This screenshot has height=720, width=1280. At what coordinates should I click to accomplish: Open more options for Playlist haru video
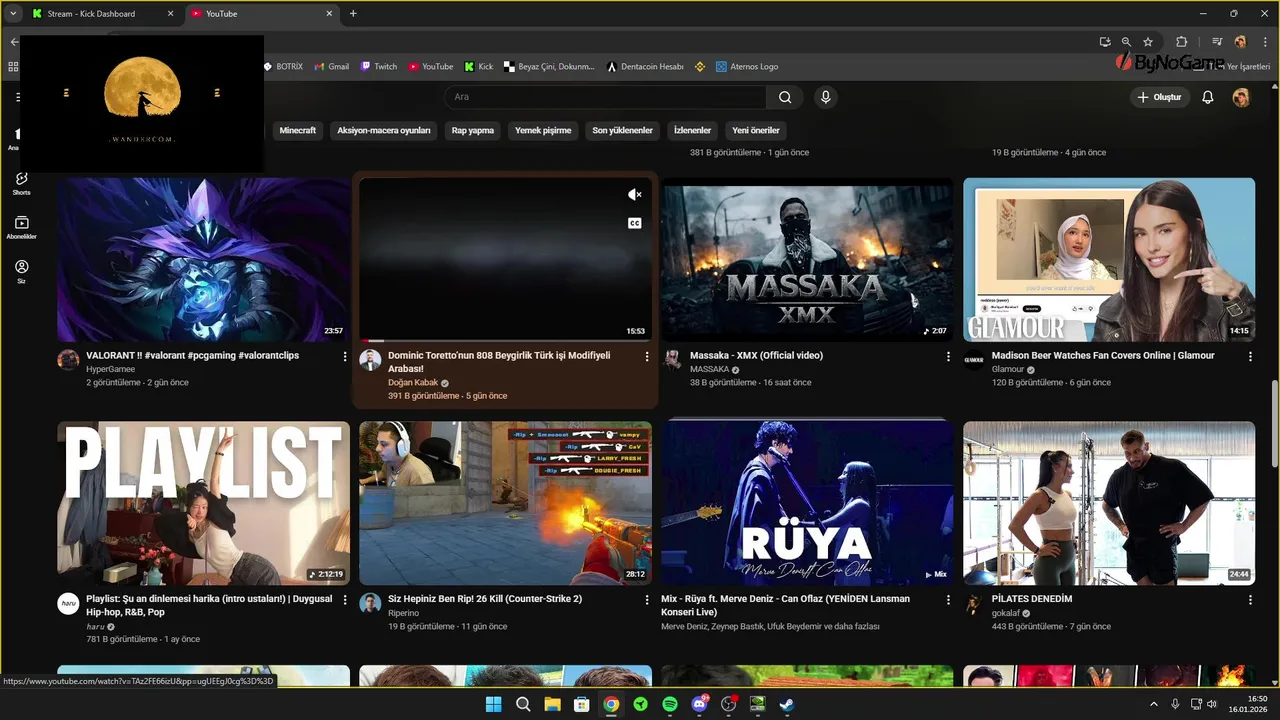[345, 600]
